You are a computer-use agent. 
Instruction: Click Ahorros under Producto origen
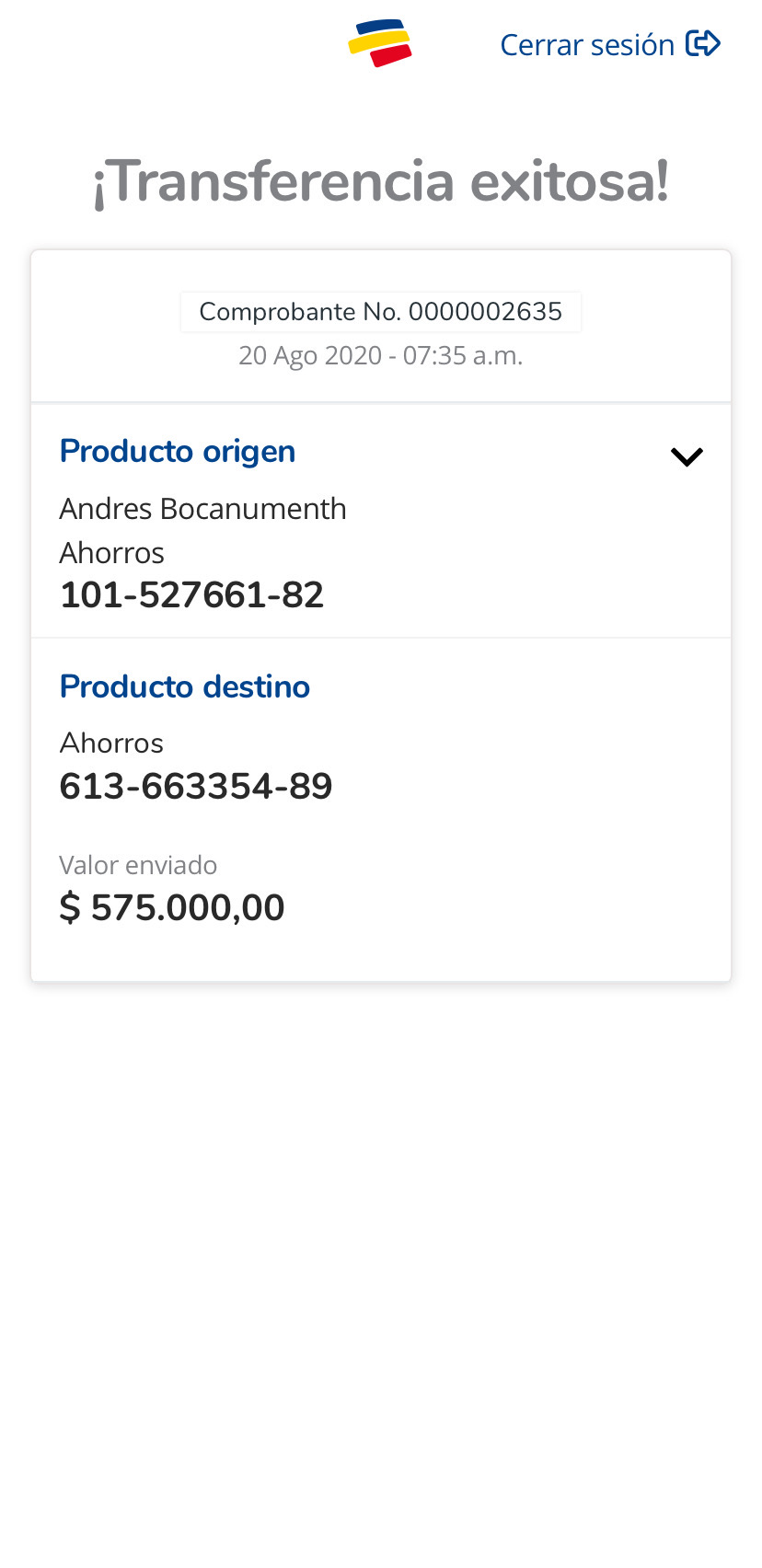(x=112, y=552)
